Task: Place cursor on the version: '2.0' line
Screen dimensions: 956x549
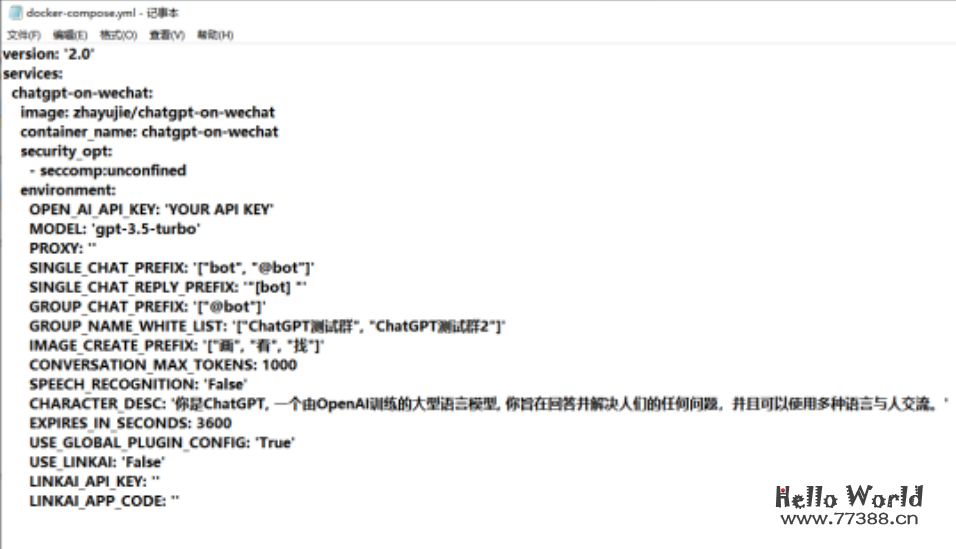Action: point(49,54)
